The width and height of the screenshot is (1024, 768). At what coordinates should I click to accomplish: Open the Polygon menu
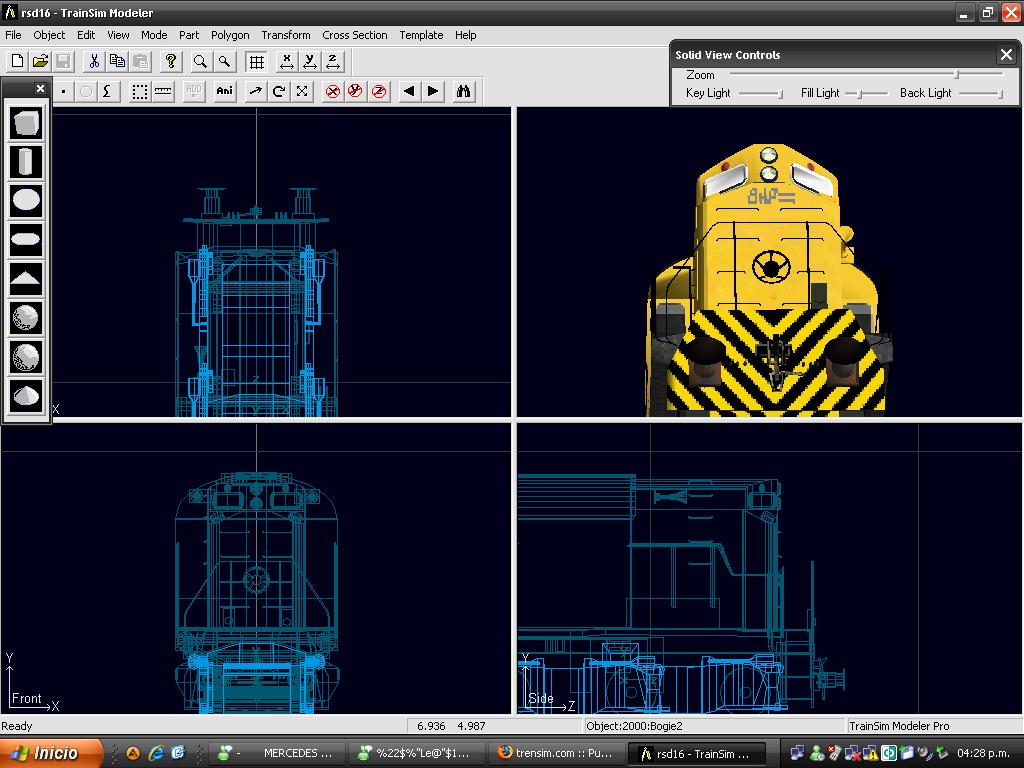point(230,35)
